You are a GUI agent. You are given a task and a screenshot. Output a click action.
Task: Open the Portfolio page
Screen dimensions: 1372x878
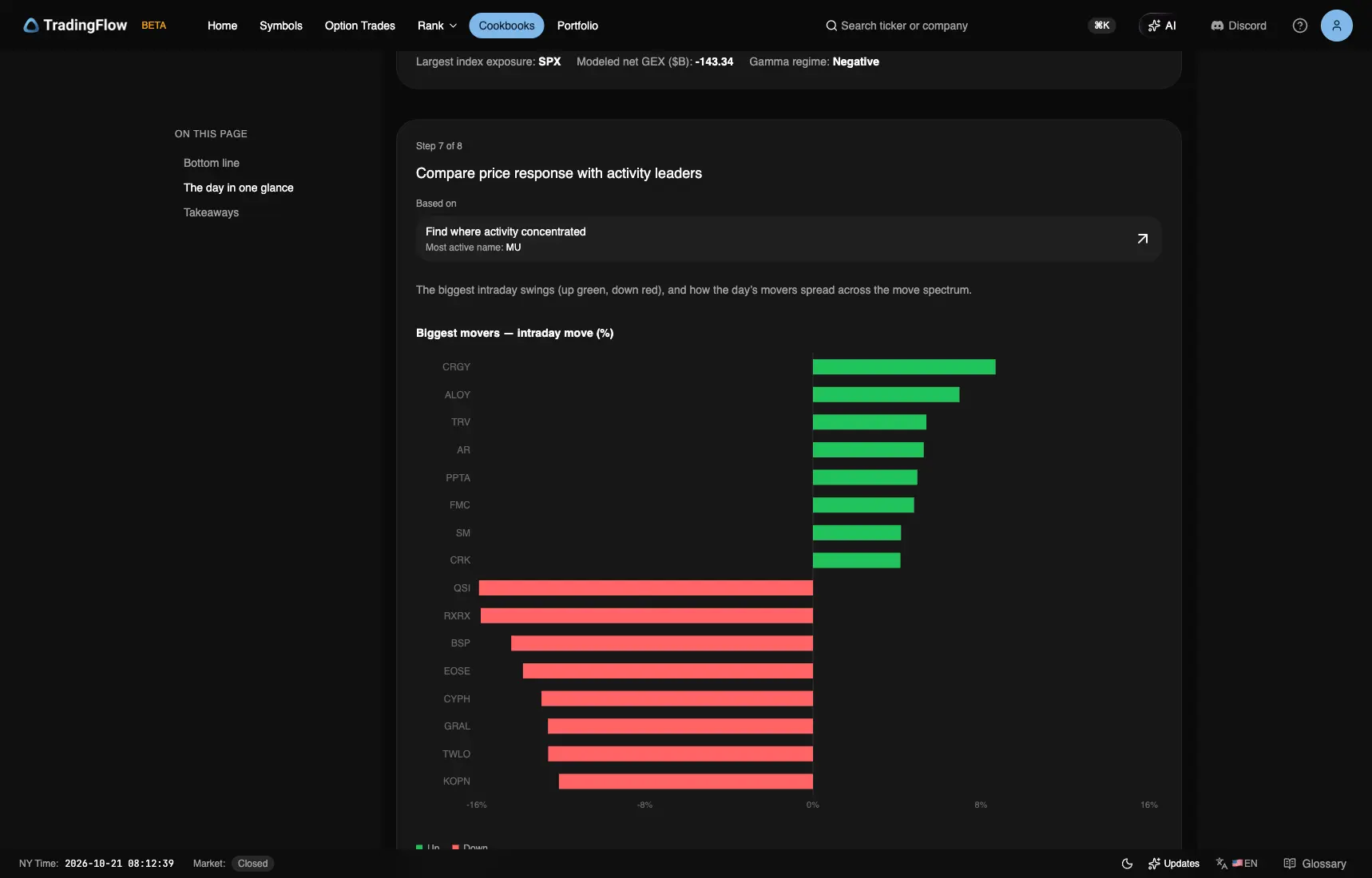[577, 26]
